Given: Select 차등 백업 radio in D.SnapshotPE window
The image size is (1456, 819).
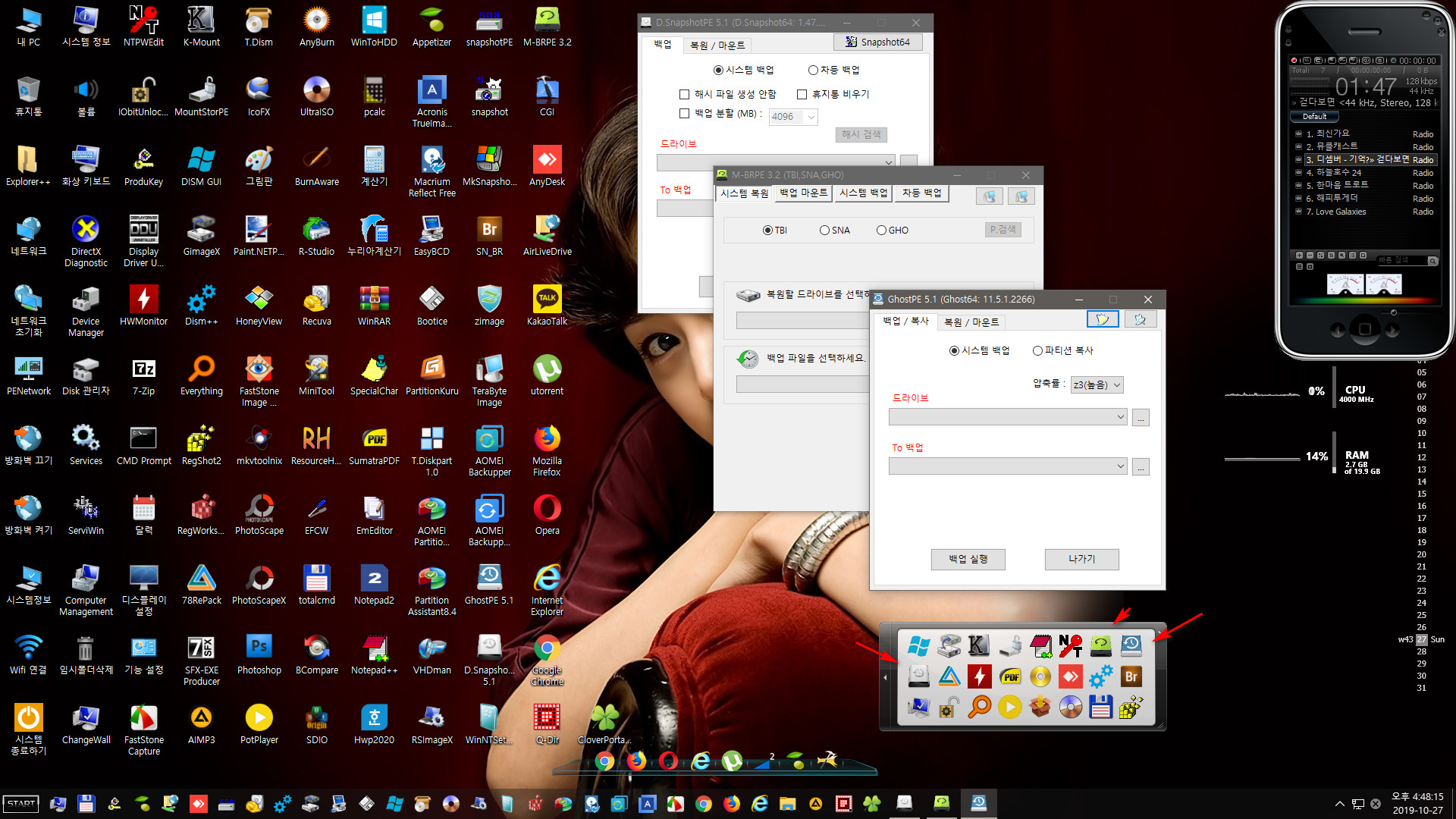Looking at the screenshot, I should click(x=833, y=70).
